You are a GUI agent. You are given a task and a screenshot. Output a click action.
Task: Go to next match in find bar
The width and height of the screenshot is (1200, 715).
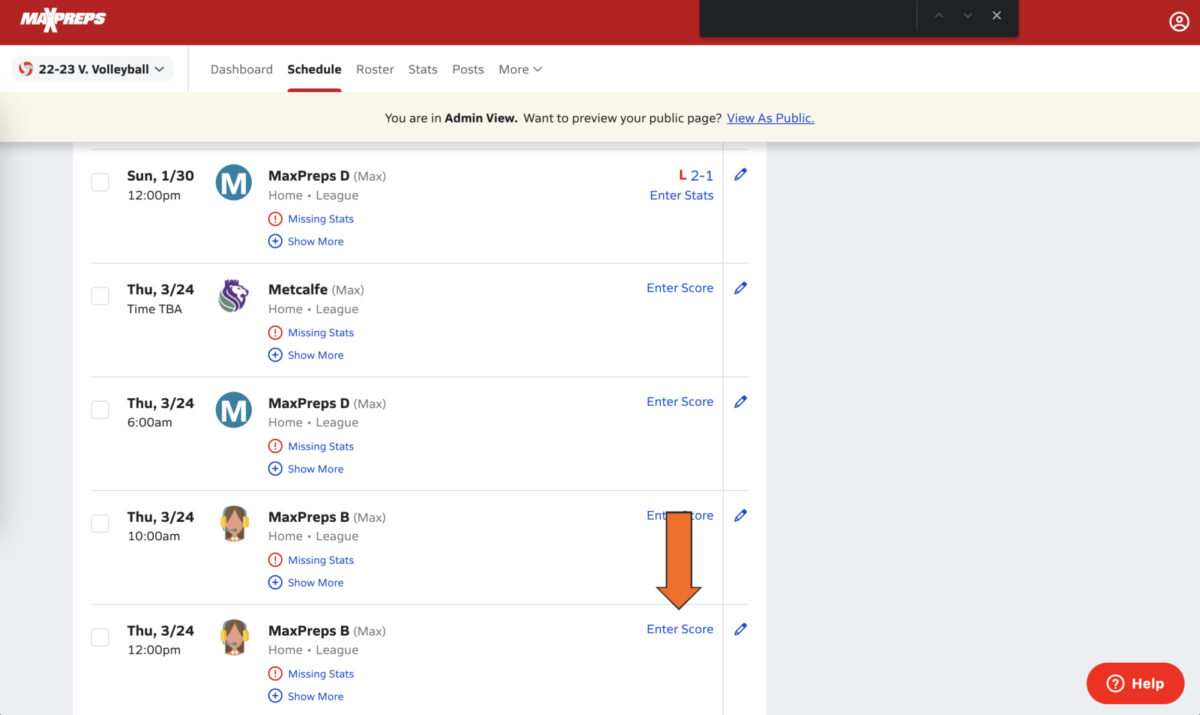(967, 16)
